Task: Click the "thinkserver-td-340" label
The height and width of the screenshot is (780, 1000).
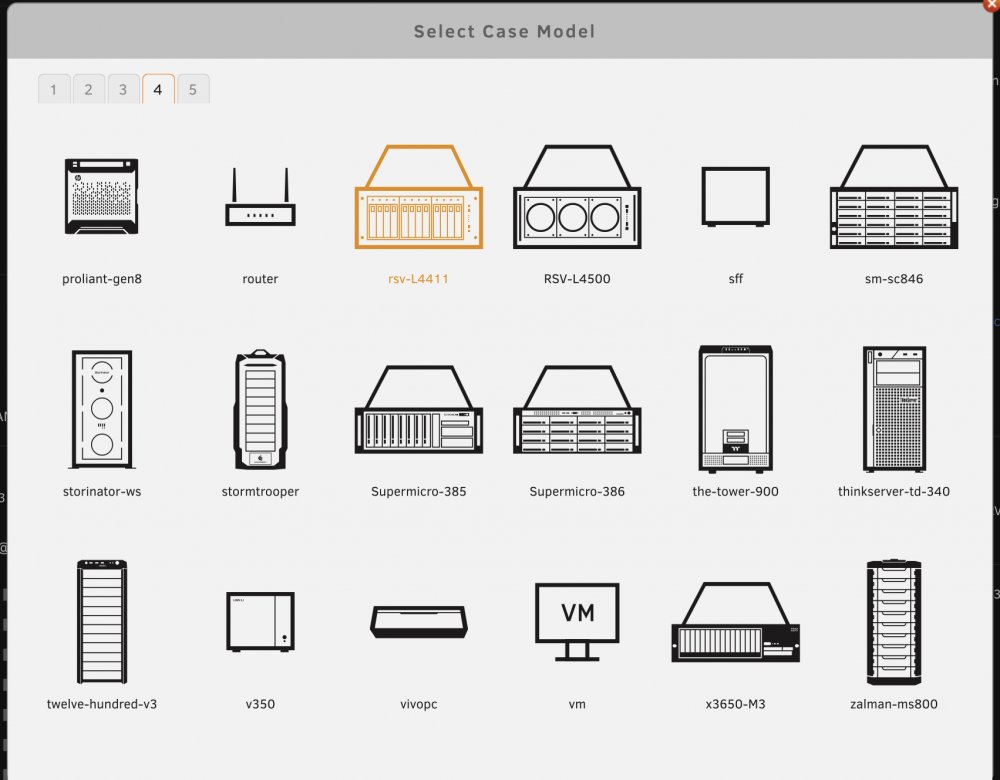Action: (893, 491)
